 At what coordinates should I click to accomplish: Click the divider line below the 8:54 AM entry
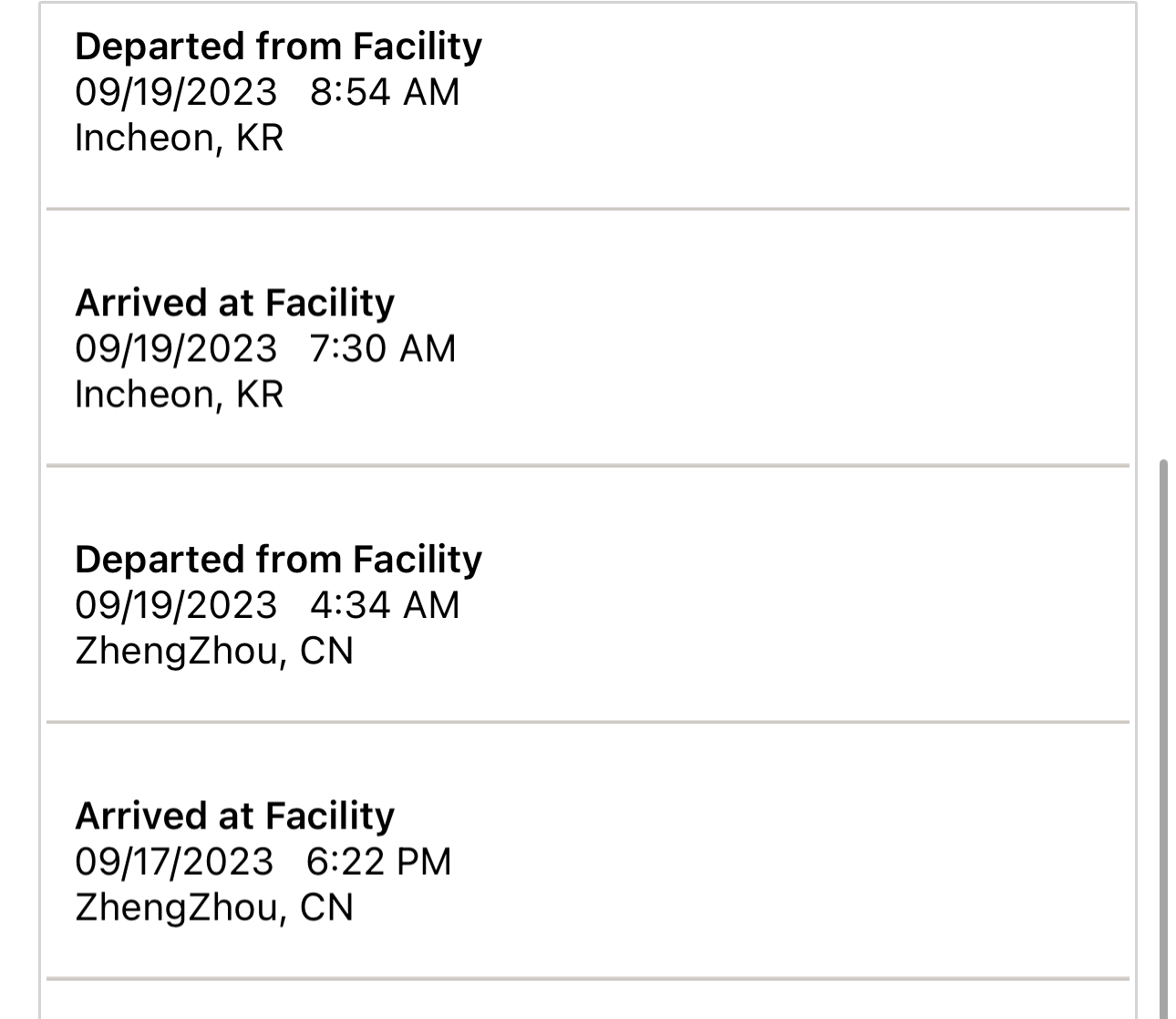pos(588,209)
